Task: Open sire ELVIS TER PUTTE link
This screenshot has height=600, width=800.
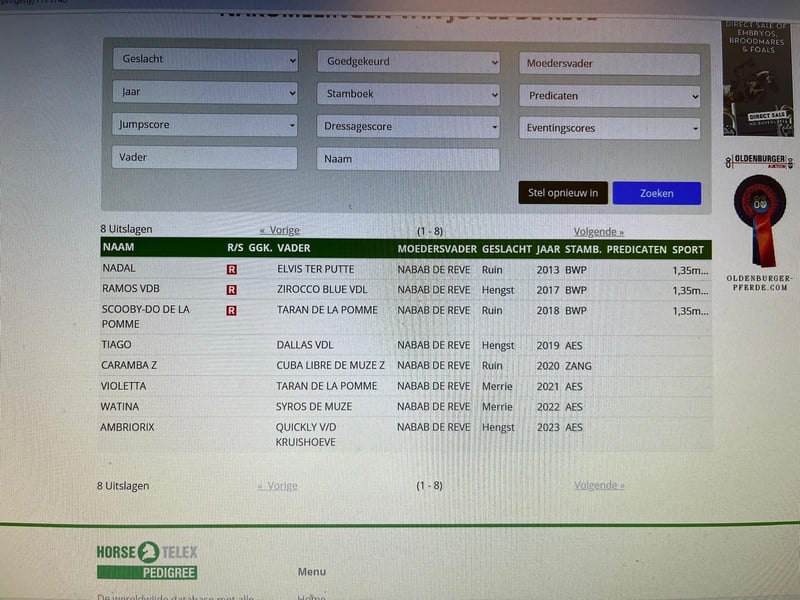Action: [315, 270]
